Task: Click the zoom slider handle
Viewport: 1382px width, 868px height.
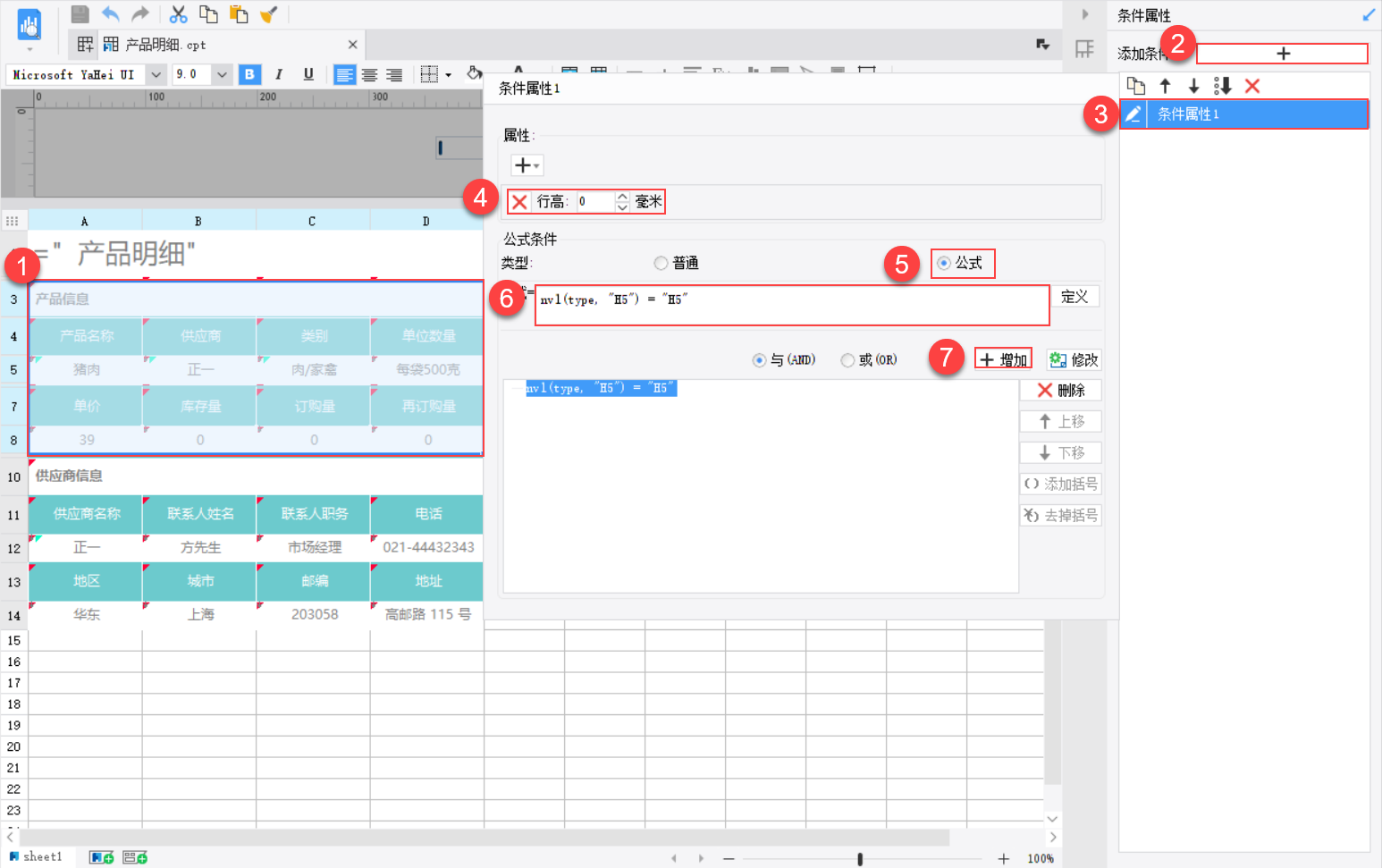Action: click(860, 858)
